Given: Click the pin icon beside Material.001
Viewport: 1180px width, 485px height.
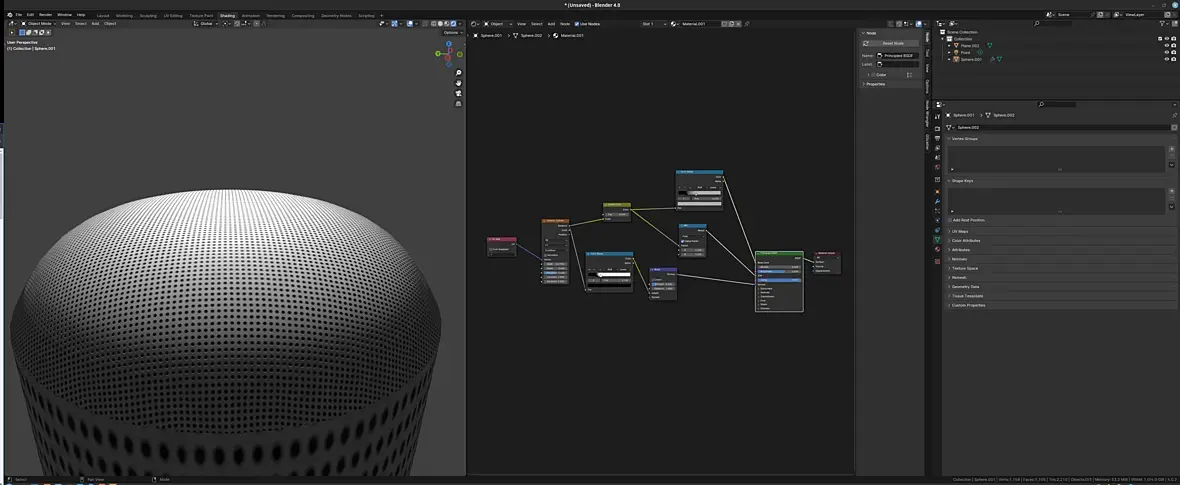Looking at the screenshot, I should (744, 23).
